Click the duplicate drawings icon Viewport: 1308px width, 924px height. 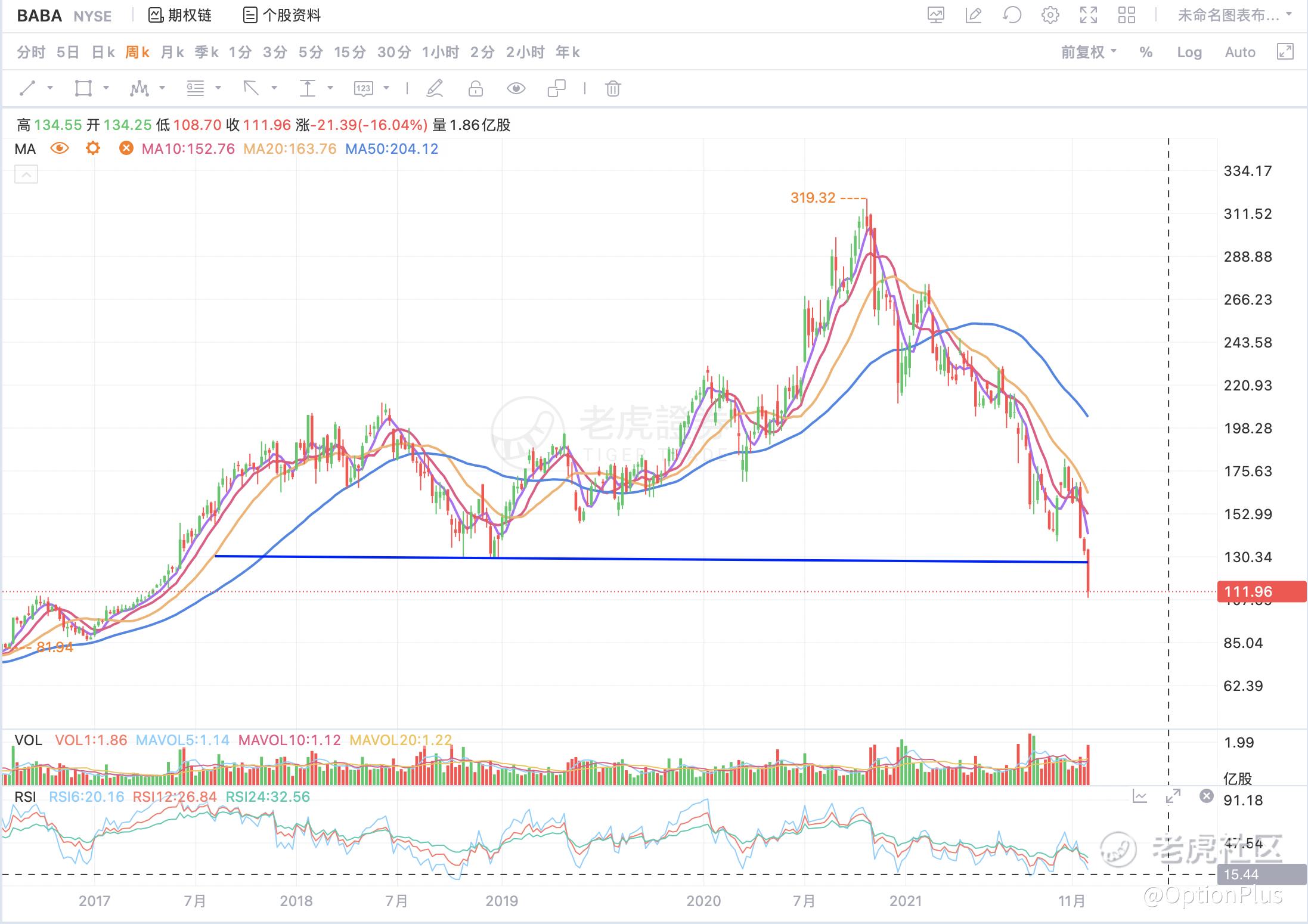pos(556,88)
